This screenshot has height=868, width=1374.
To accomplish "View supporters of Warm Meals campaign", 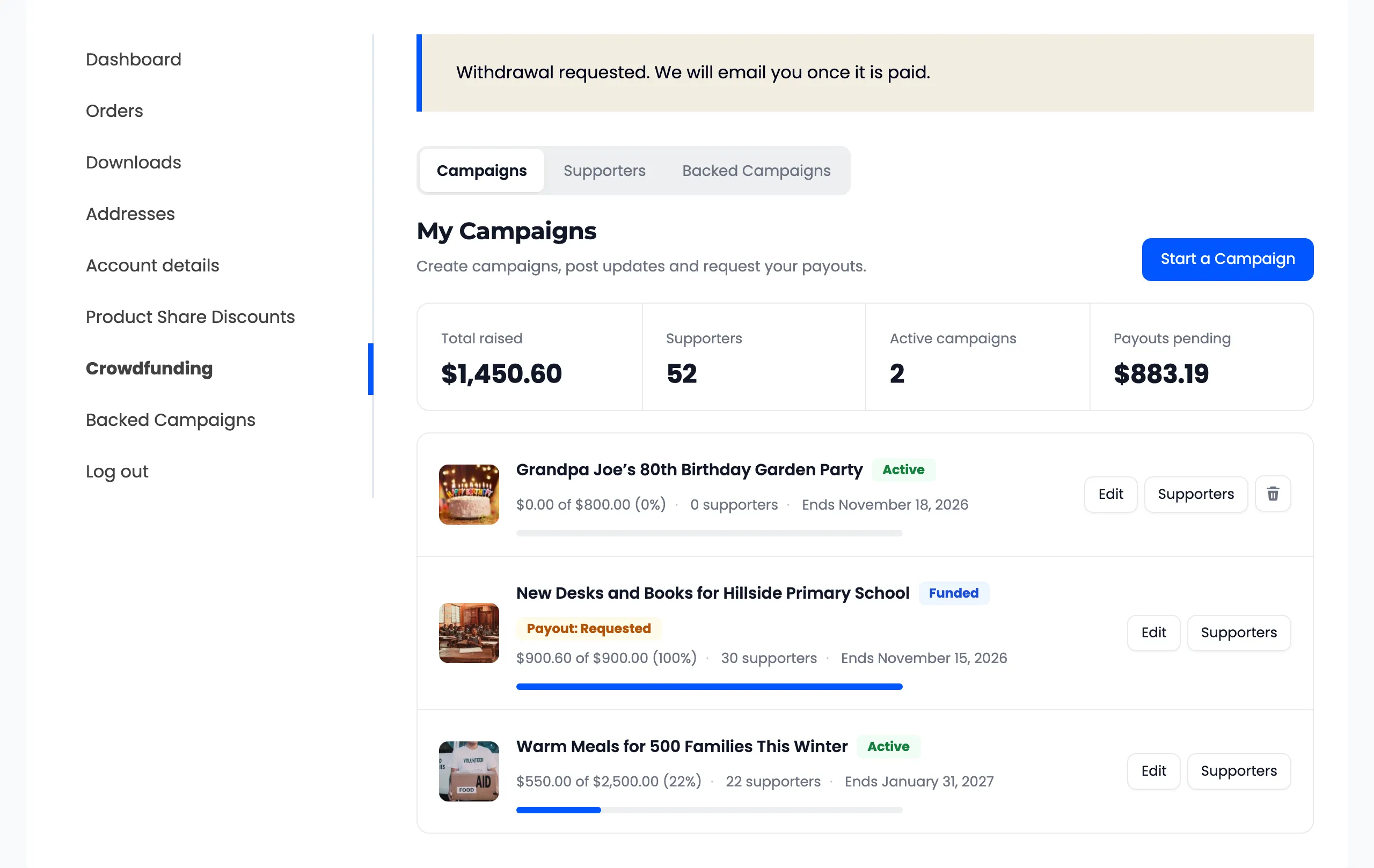I will 1238,771.
